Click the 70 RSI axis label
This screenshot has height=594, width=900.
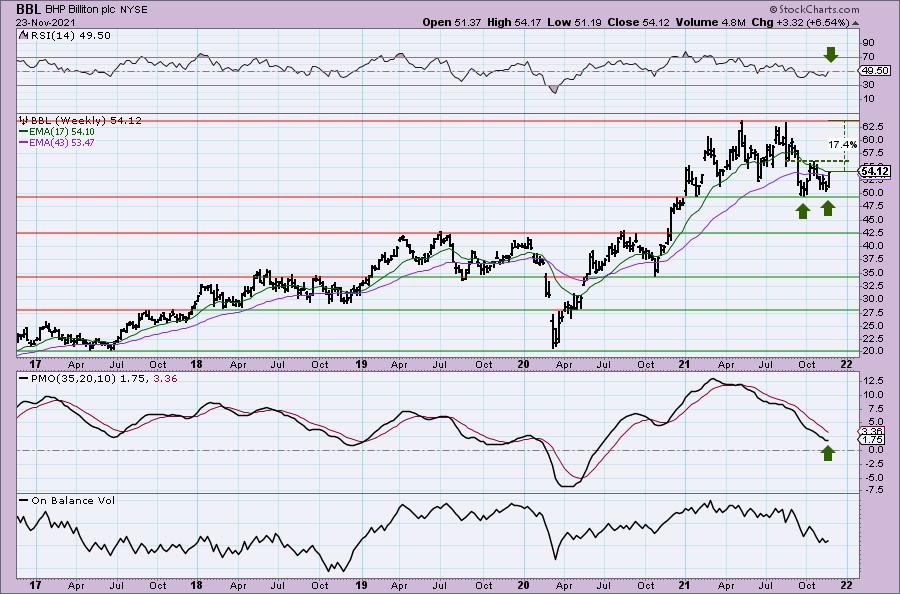pos(868,57)
